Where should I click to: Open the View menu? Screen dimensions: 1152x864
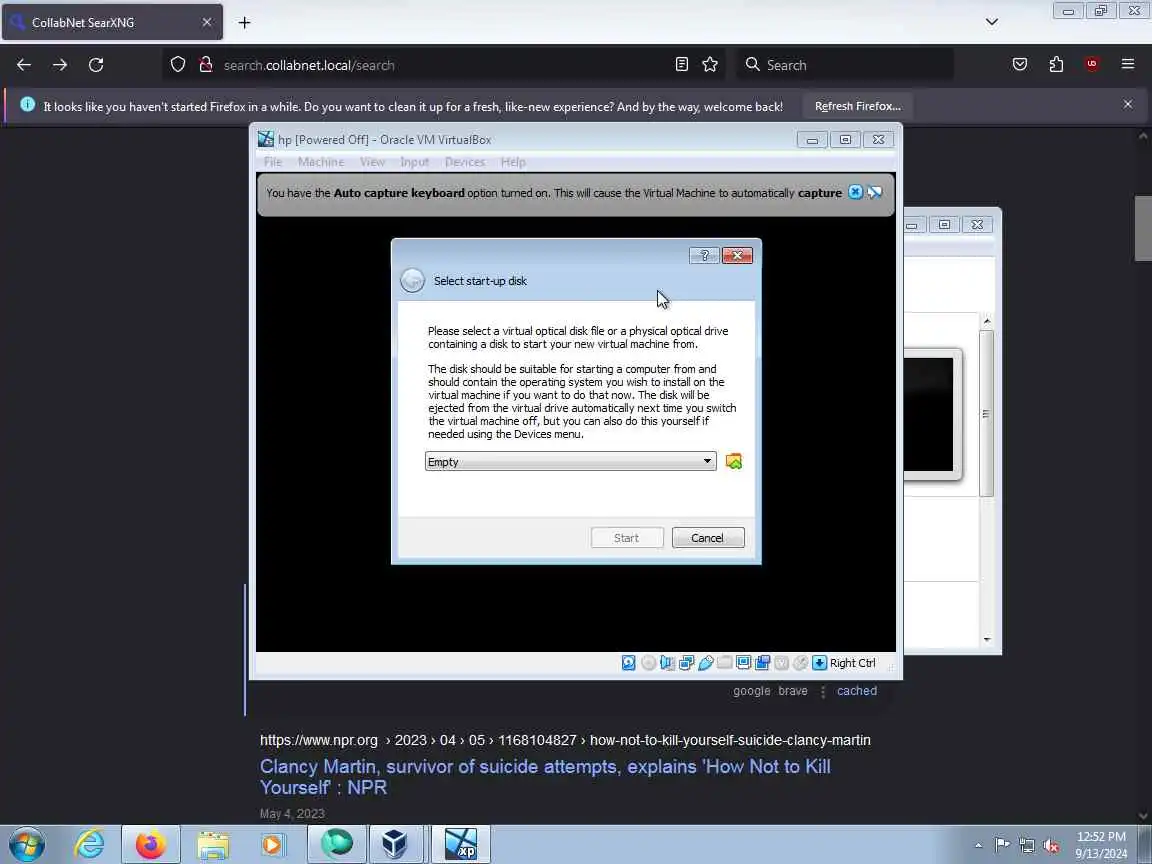(372, 162)
